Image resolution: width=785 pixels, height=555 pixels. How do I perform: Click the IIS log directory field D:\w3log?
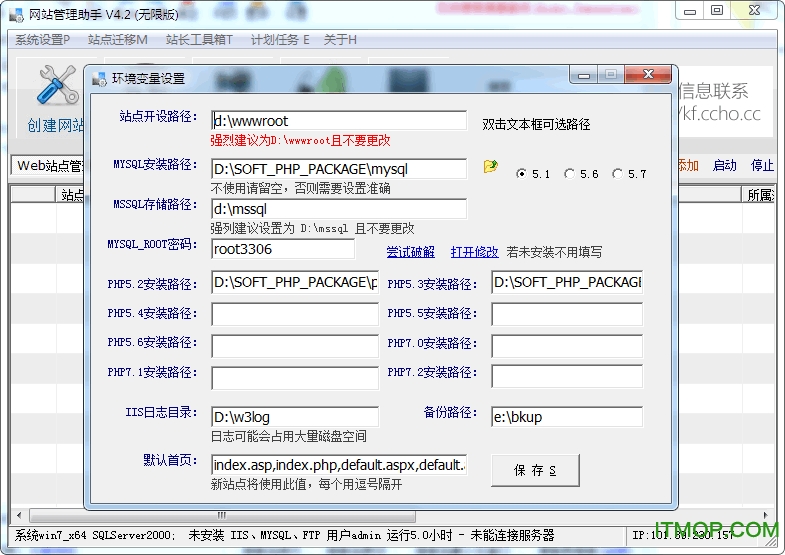[x=295, y=417]
